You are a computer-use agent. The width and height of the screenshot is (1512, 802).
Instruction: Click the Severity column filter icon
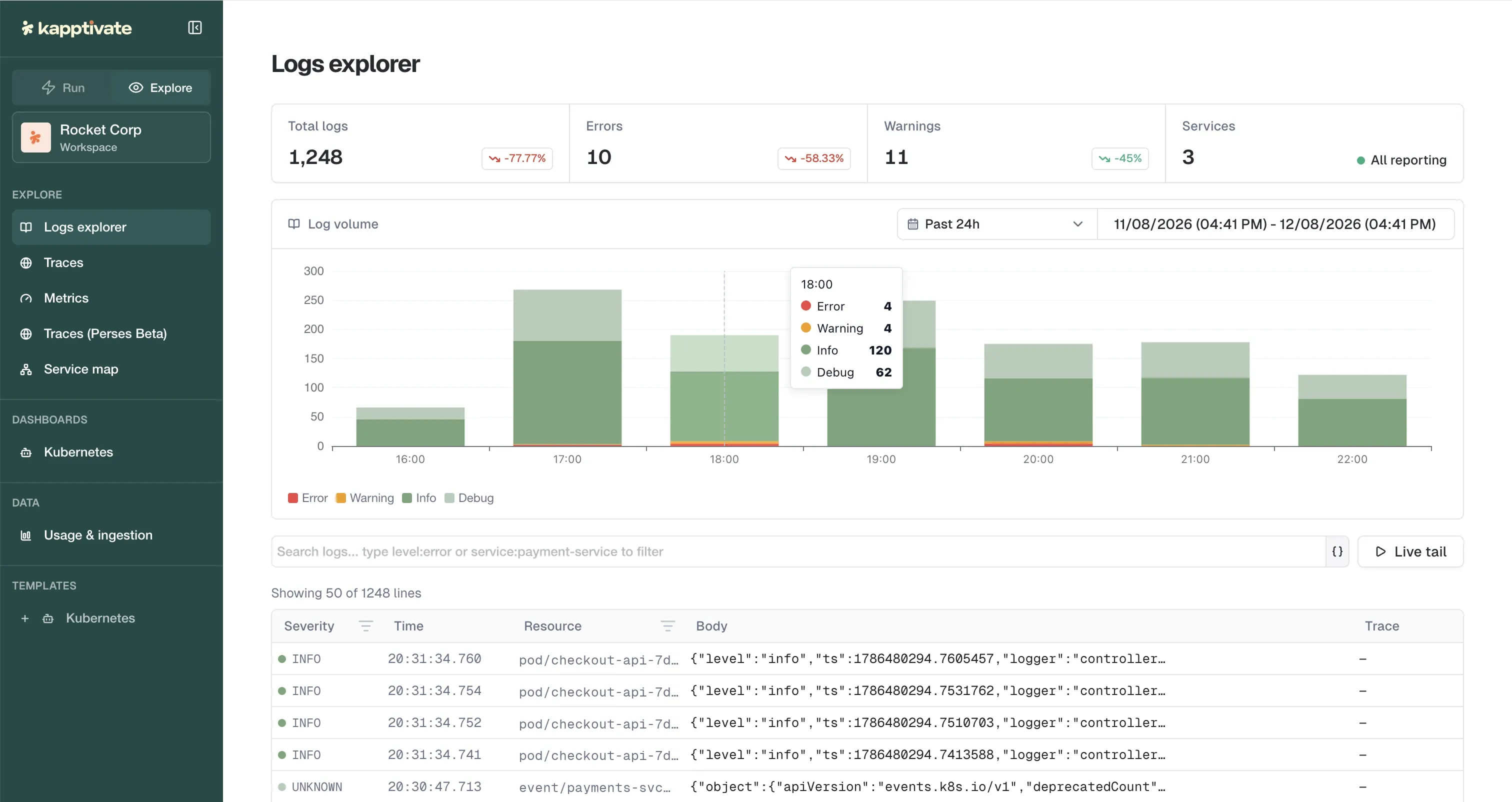(365, 626)
